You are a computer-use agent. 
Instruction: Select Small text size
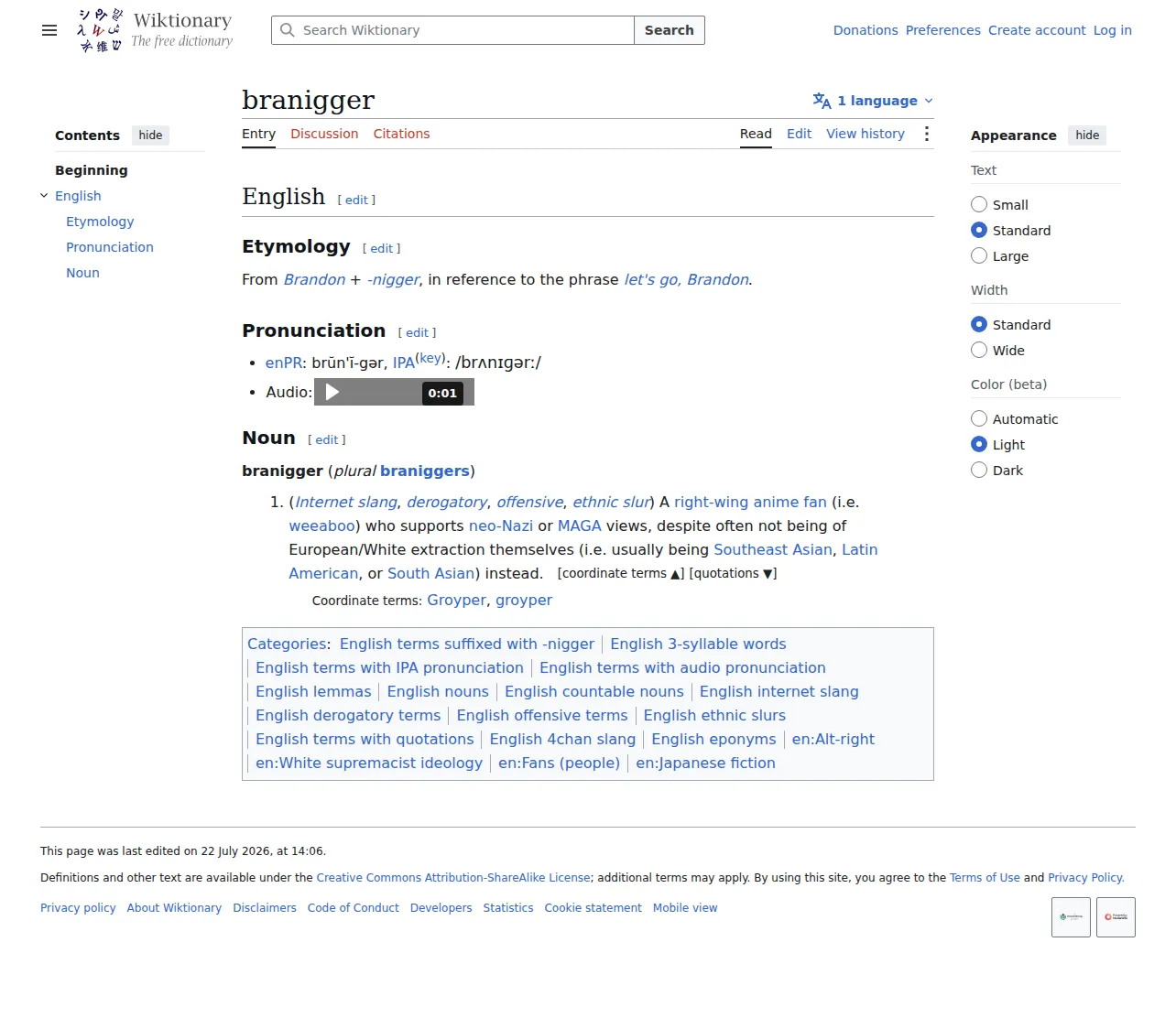coord(979,204)
